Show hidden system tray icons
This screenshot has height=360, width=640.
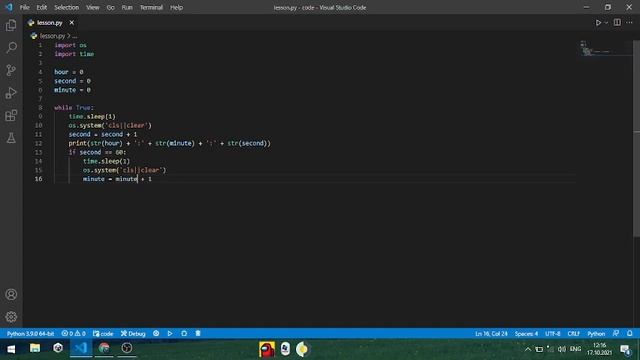[x=528, y=349]
